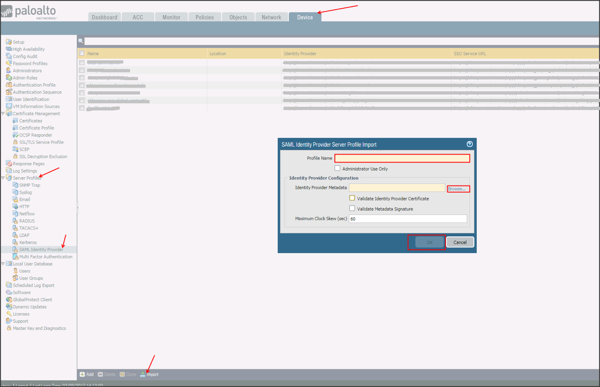Tick the second table row checkbox
This screenshot has height=387, width=600.
(82, 70)
